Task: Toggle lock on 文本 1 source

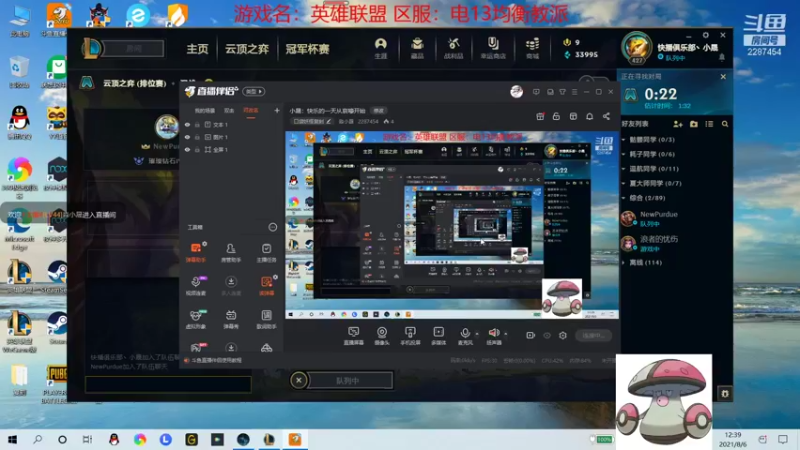Action: [x=197, y=124]
